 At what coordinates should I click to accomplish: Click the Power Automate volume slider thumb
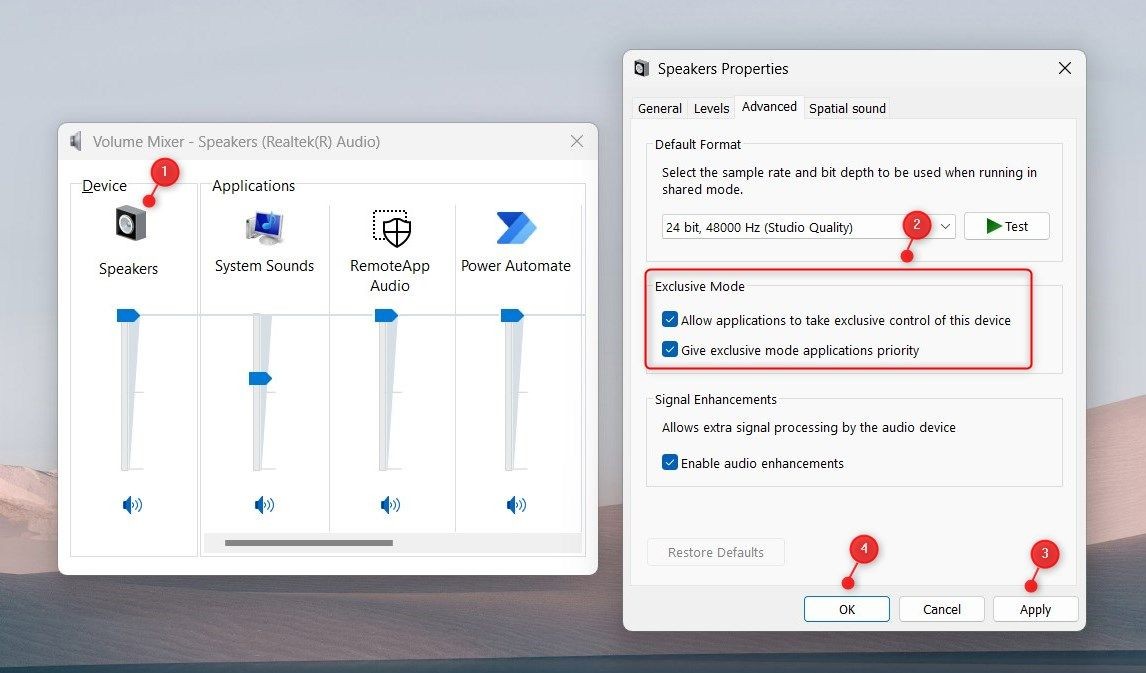[x=512, y=315]
